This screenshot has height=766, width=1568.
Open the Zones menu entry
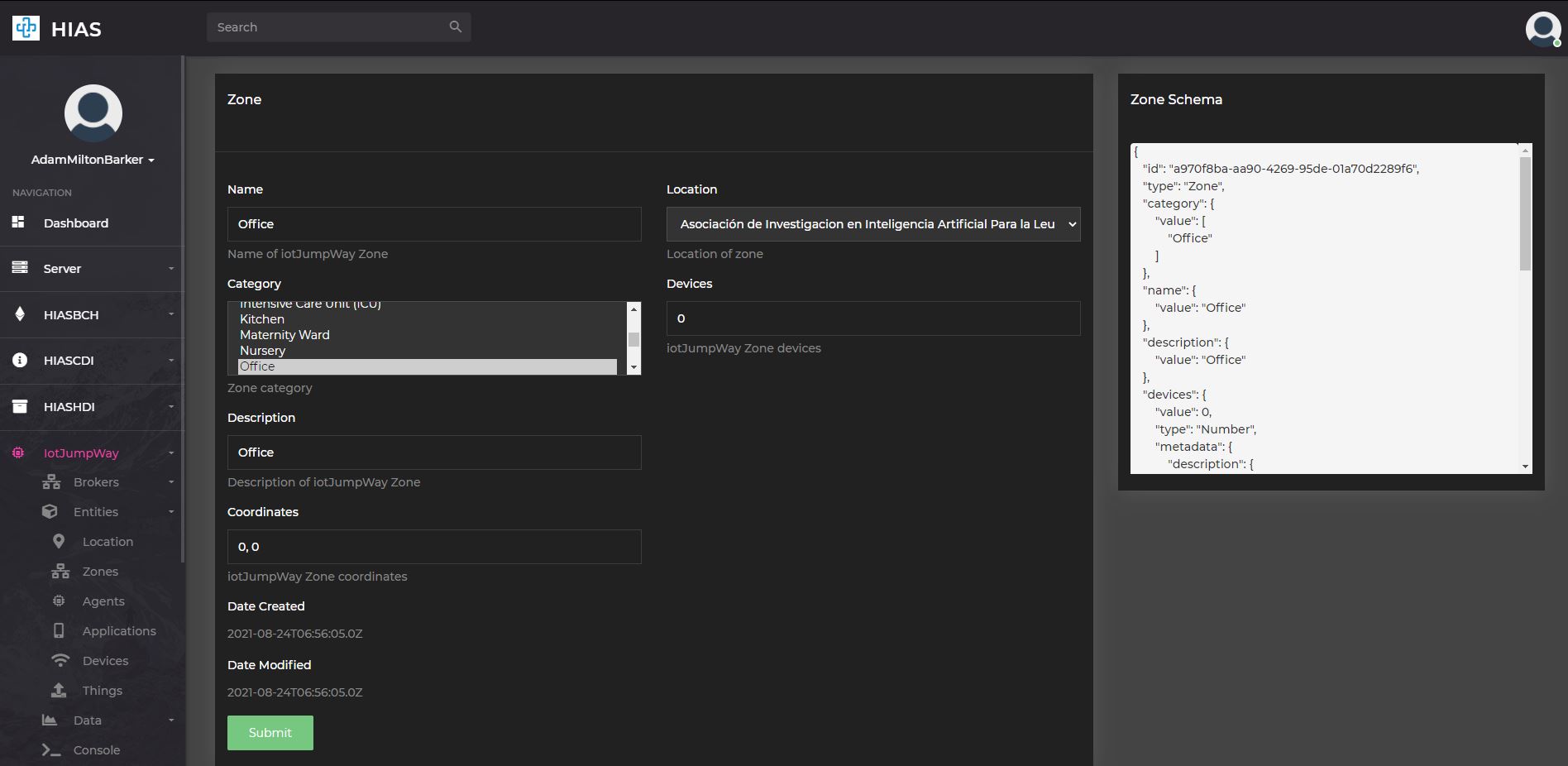100,572
